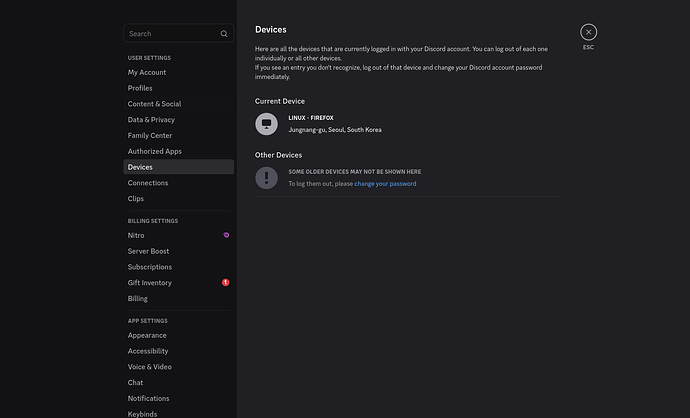View Authorized Apps
Image resolution: width=690 pixels, height=418 pixels.
[x=178, y=151]
